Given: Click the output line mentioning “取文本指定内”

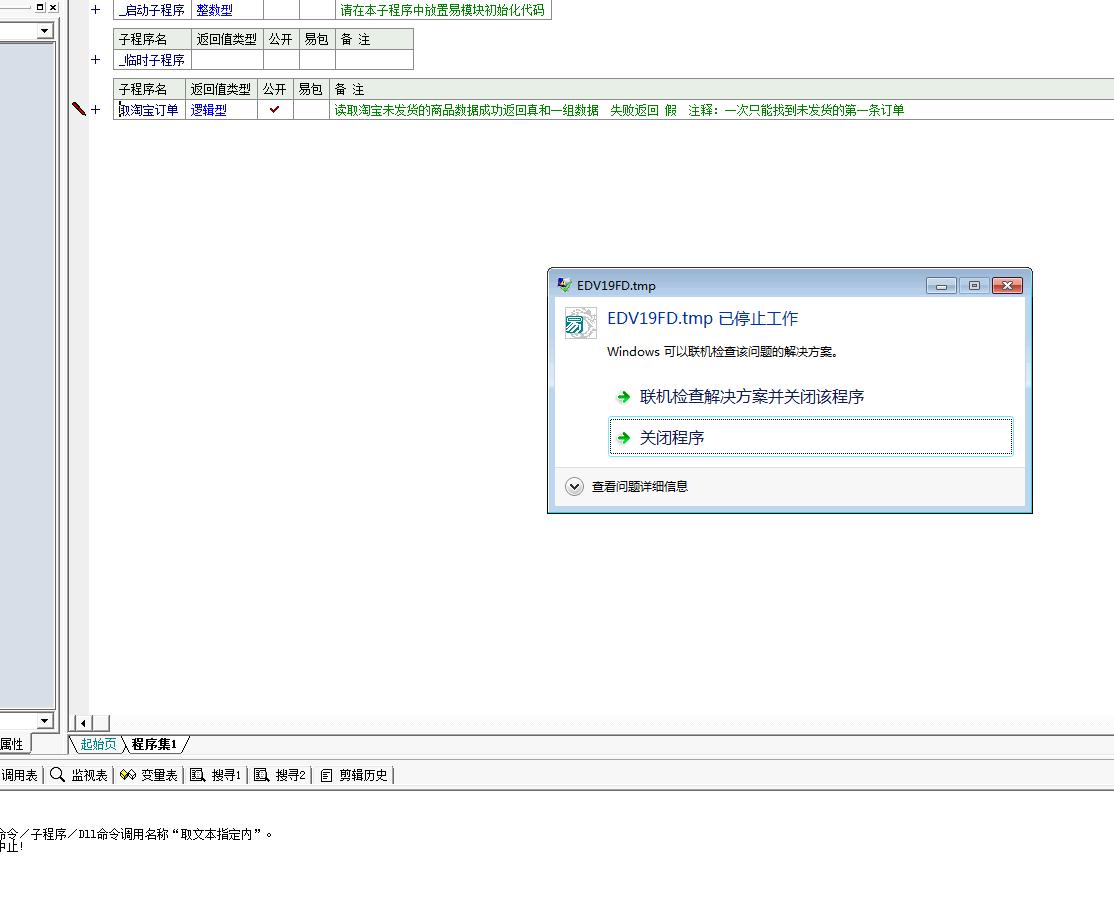Looking at the screenshot, I should coord(136,834).
